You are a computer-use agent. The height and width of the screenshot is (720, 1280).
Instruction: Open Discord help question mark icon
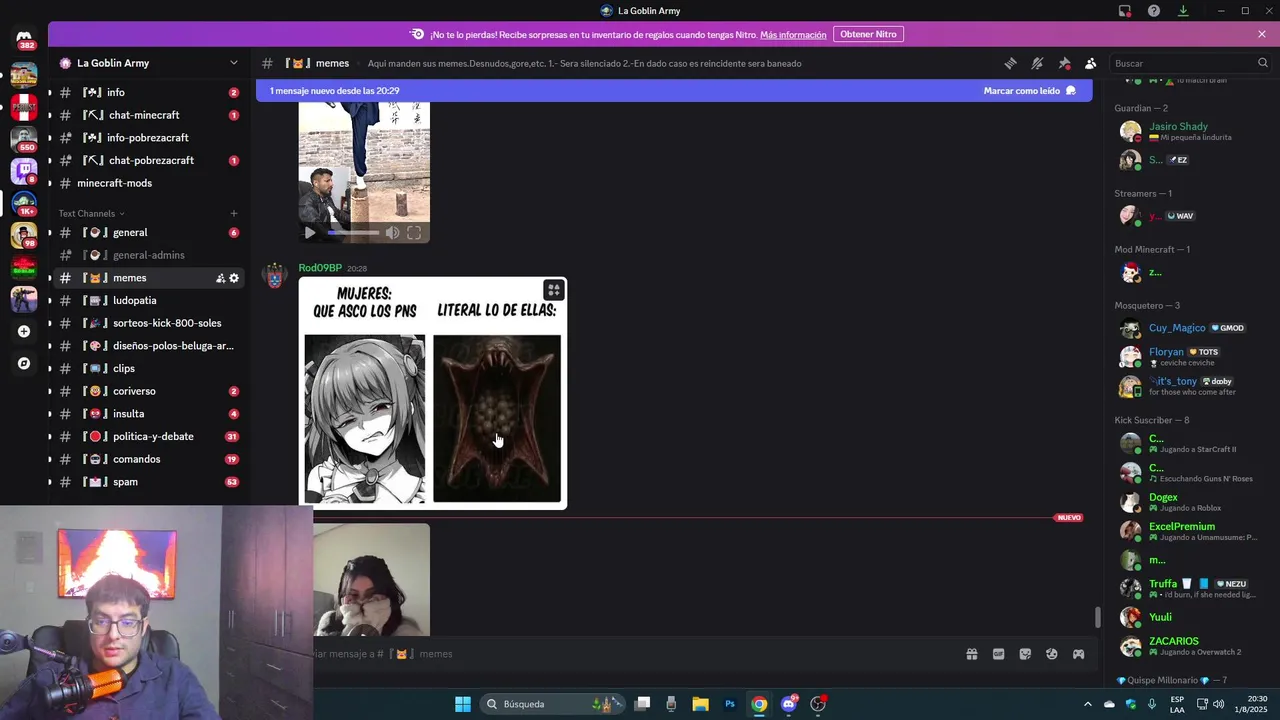pos(1154,11)
